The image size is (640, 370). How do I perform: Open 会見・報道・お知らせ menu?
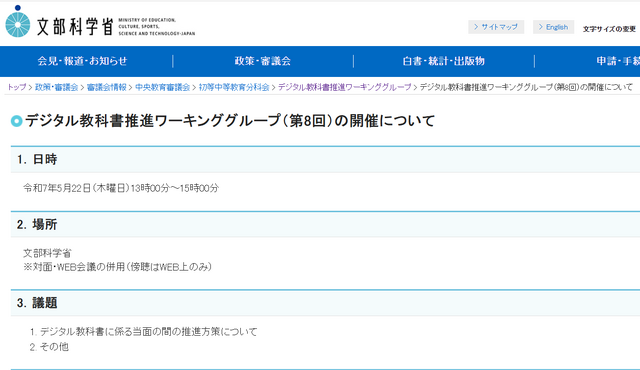pos(82,61)
